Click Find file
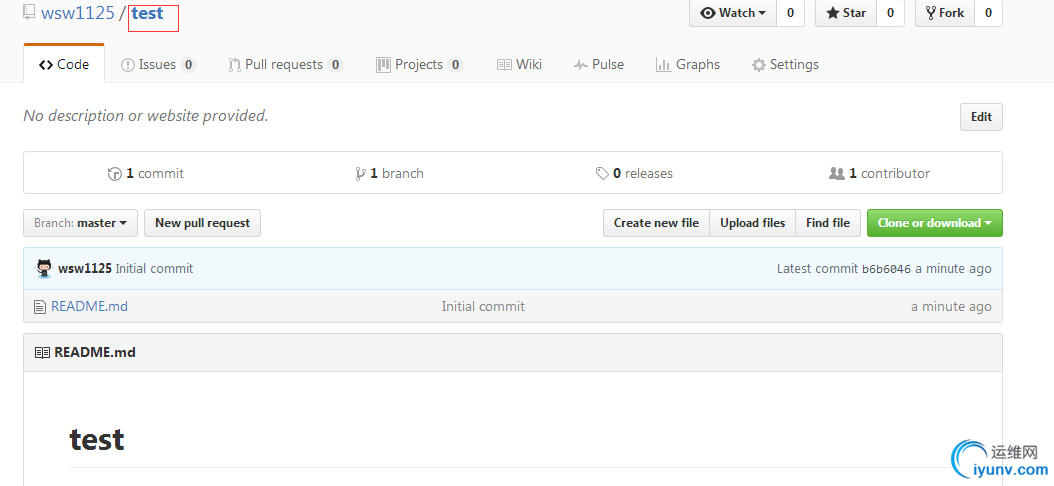The width and height of the screenshot is (1054, 486). [828, 223]
